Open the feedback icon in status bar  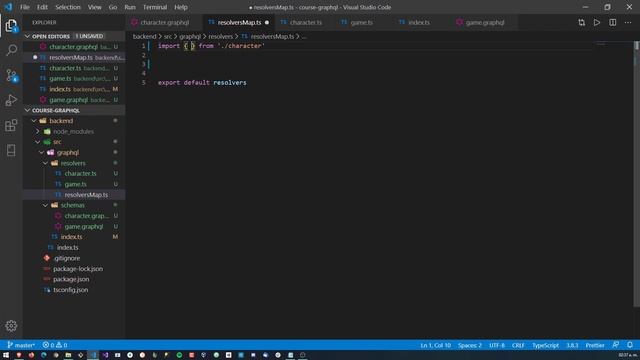point(616,345)
